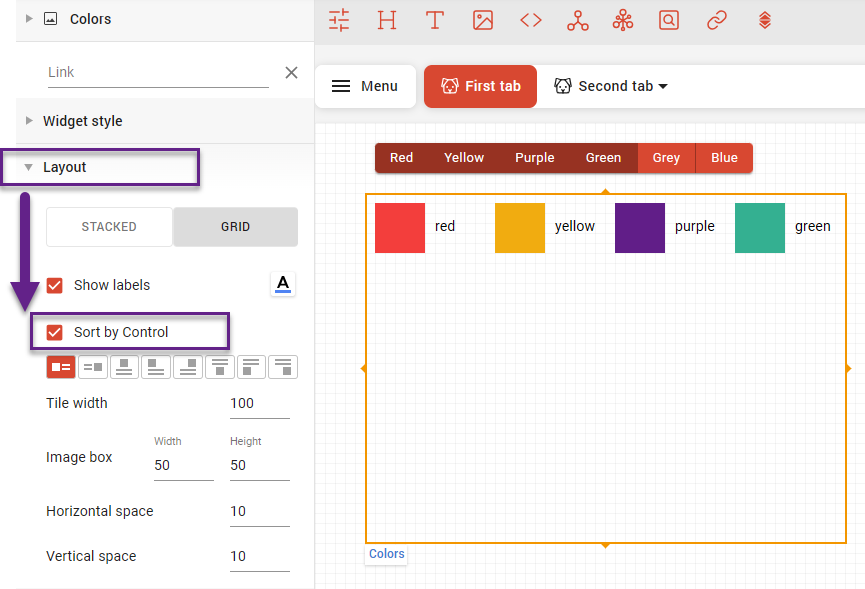This screenshot has height=589, width=865.
Task: Click the code embed brackets icon
Action: [531, 20]
